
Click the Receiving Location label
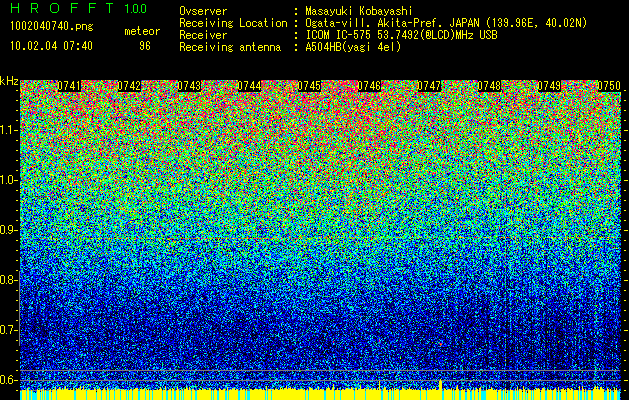[x=233, y=23]
